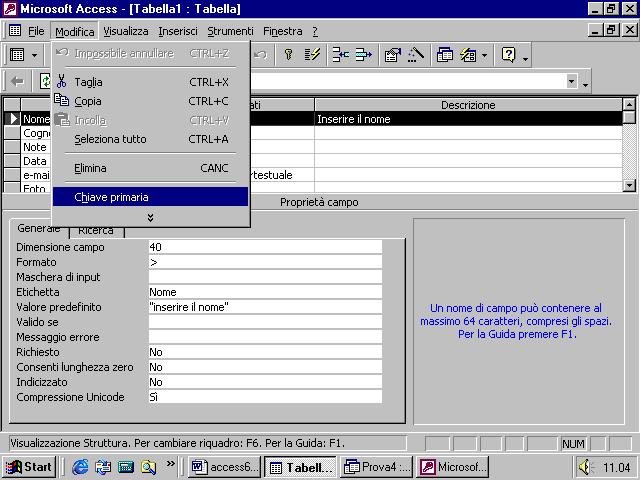
Task: Click the field grid scrollbar down arrow
Action: click(x=629, y=185)
